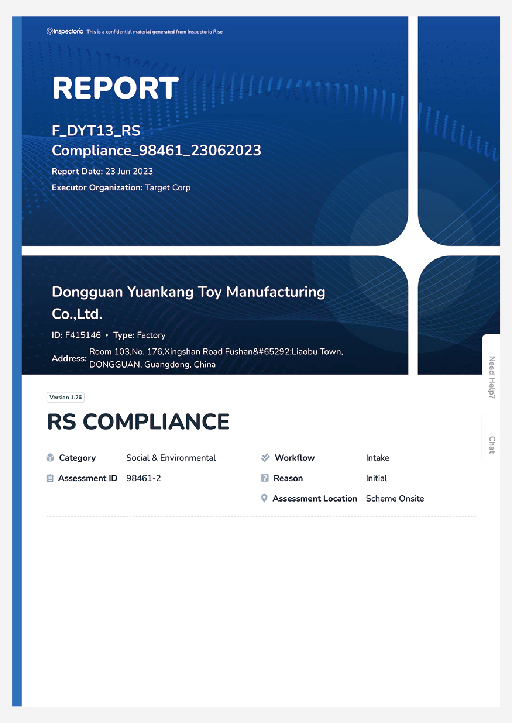Click the RS COMPLIANCE heading
Screen dimensions: 512x723
coord(138,421)
